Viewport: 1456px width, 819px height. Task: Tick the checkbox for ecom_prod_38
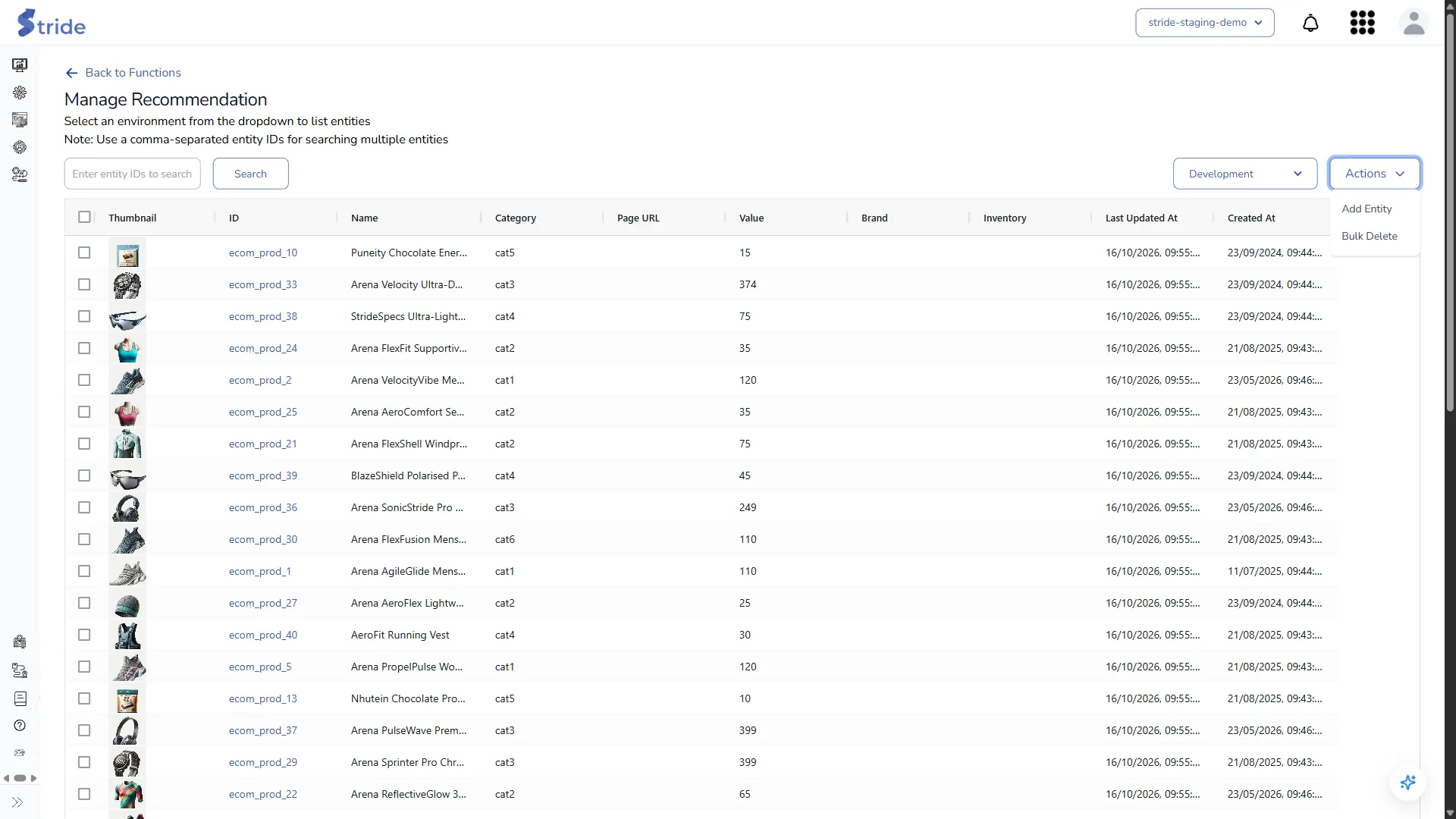(x=84, y=316)
